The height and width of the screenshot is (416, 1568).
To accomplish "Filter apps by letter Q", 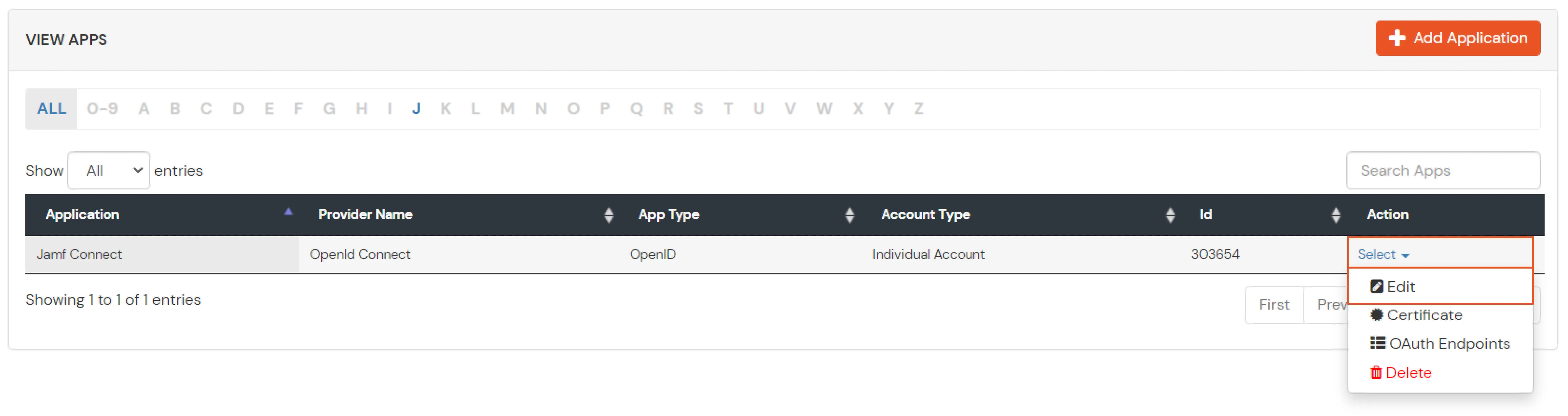I will pos(637,109).
